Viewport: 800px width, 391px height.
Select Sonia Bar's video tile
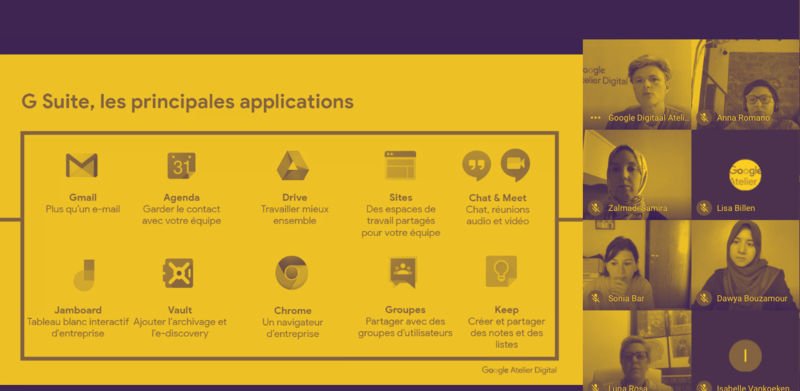[x=637, y=265]
